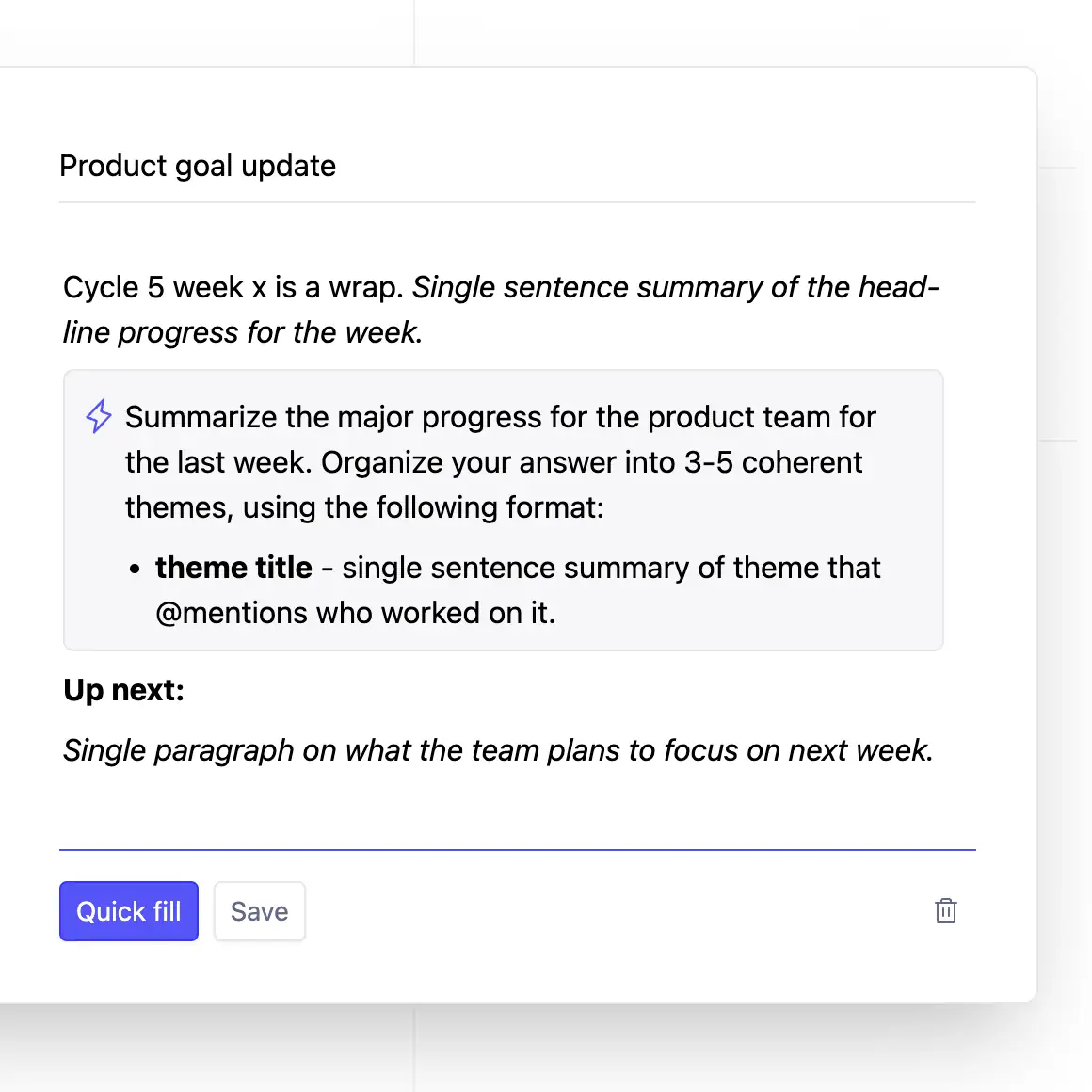Click the lightning bolt AI prompt icon
This screenshot has width=1092, height=1092.
pyautogui.click(x=99, y=416)
